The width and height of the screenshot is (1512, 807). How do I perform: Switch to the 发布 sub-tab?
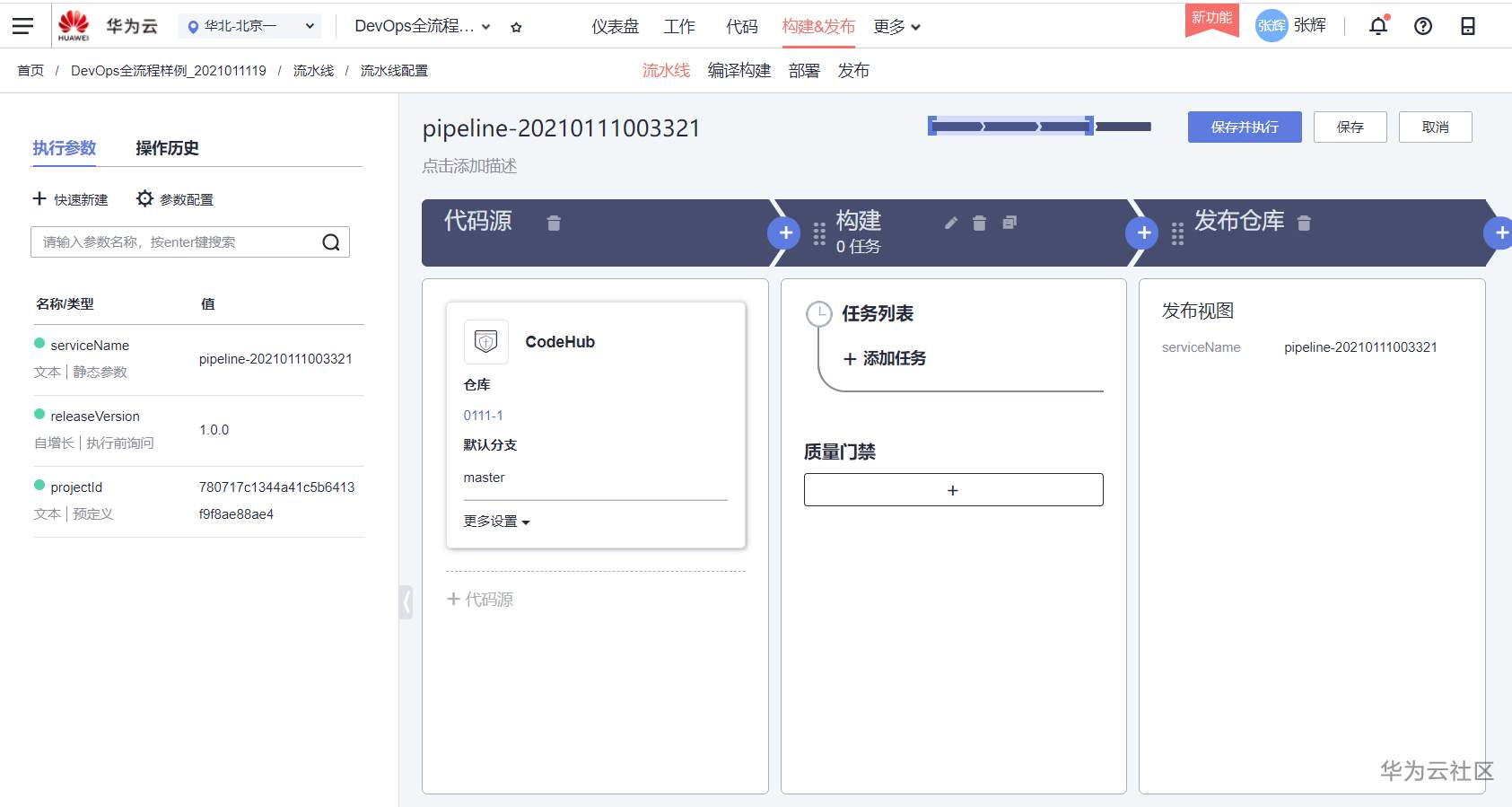pos(853,71)
